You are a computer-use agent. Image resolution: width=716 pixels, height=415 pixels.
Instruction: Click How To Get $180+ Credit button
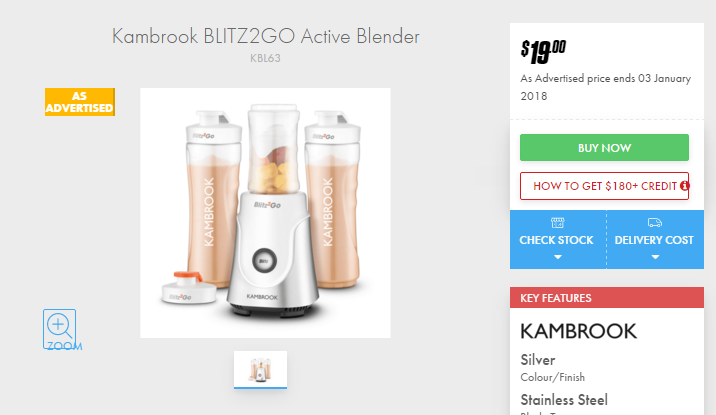point(604,186)
